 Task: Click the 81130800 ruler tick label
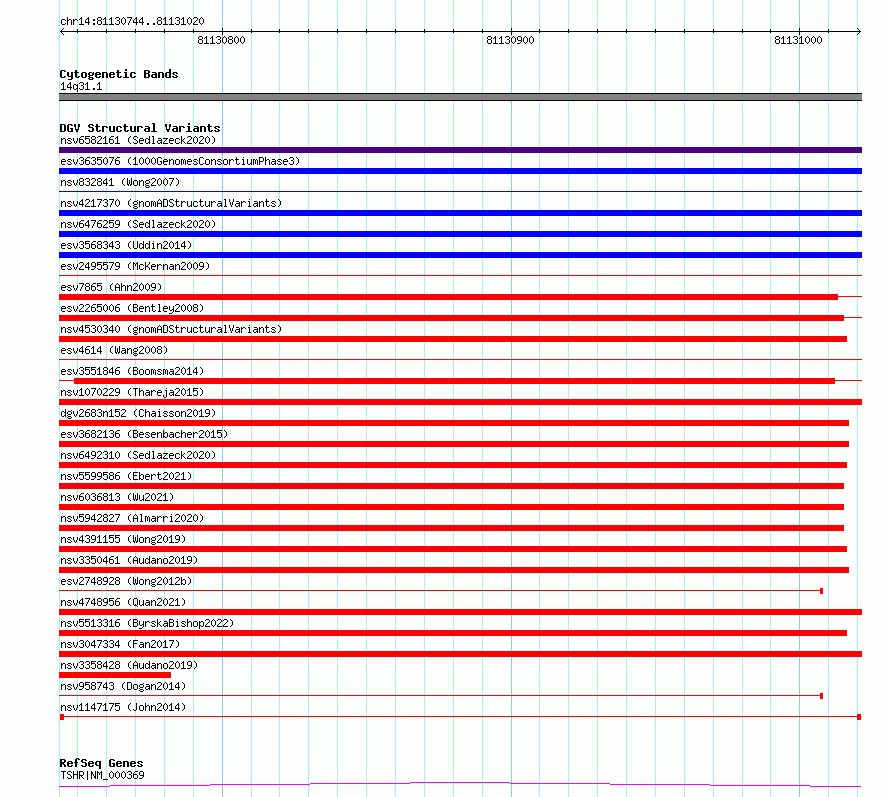221,40
